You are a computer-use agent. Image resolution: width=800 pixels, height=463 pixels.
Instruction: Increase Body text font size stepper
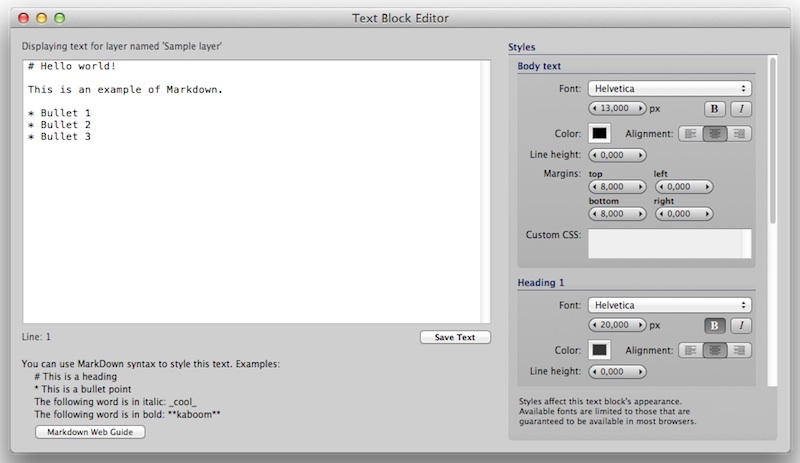(x=640, y=108)
